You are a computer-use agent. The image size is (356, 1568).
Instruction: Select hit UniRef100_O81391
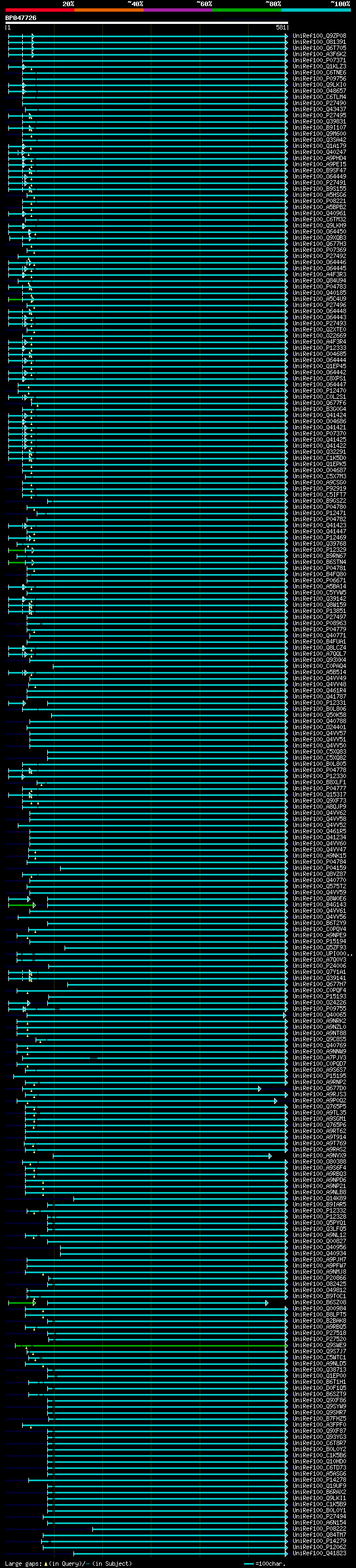(319, 42)
